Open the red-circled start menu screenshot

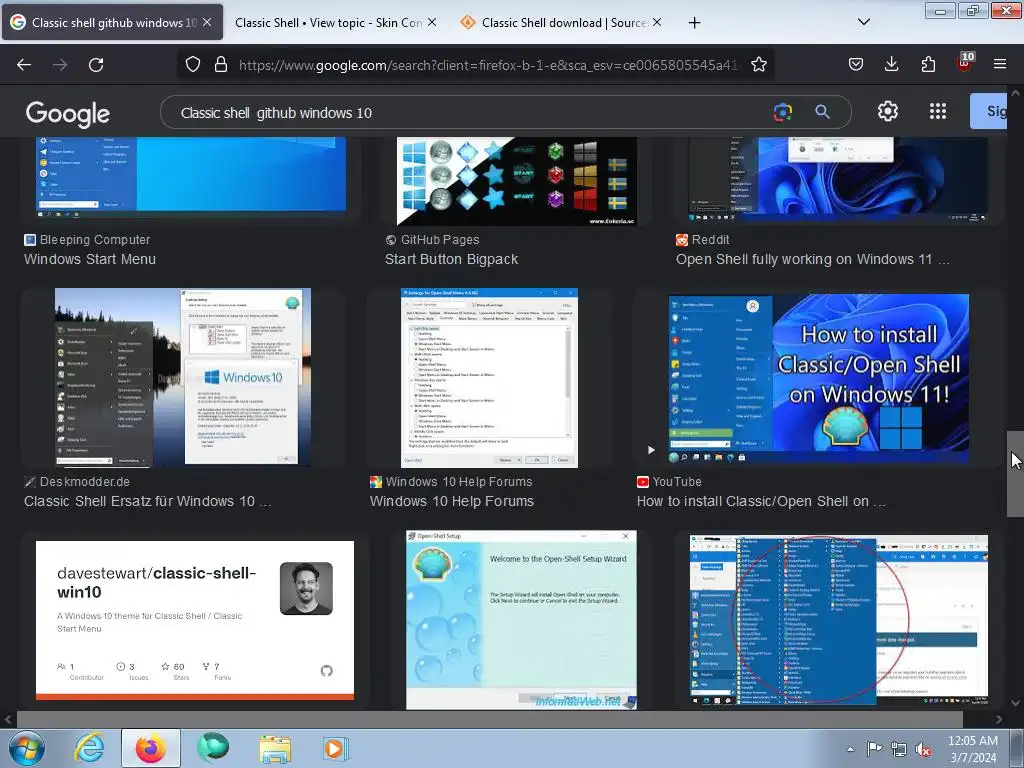click(x=839, y=620)
